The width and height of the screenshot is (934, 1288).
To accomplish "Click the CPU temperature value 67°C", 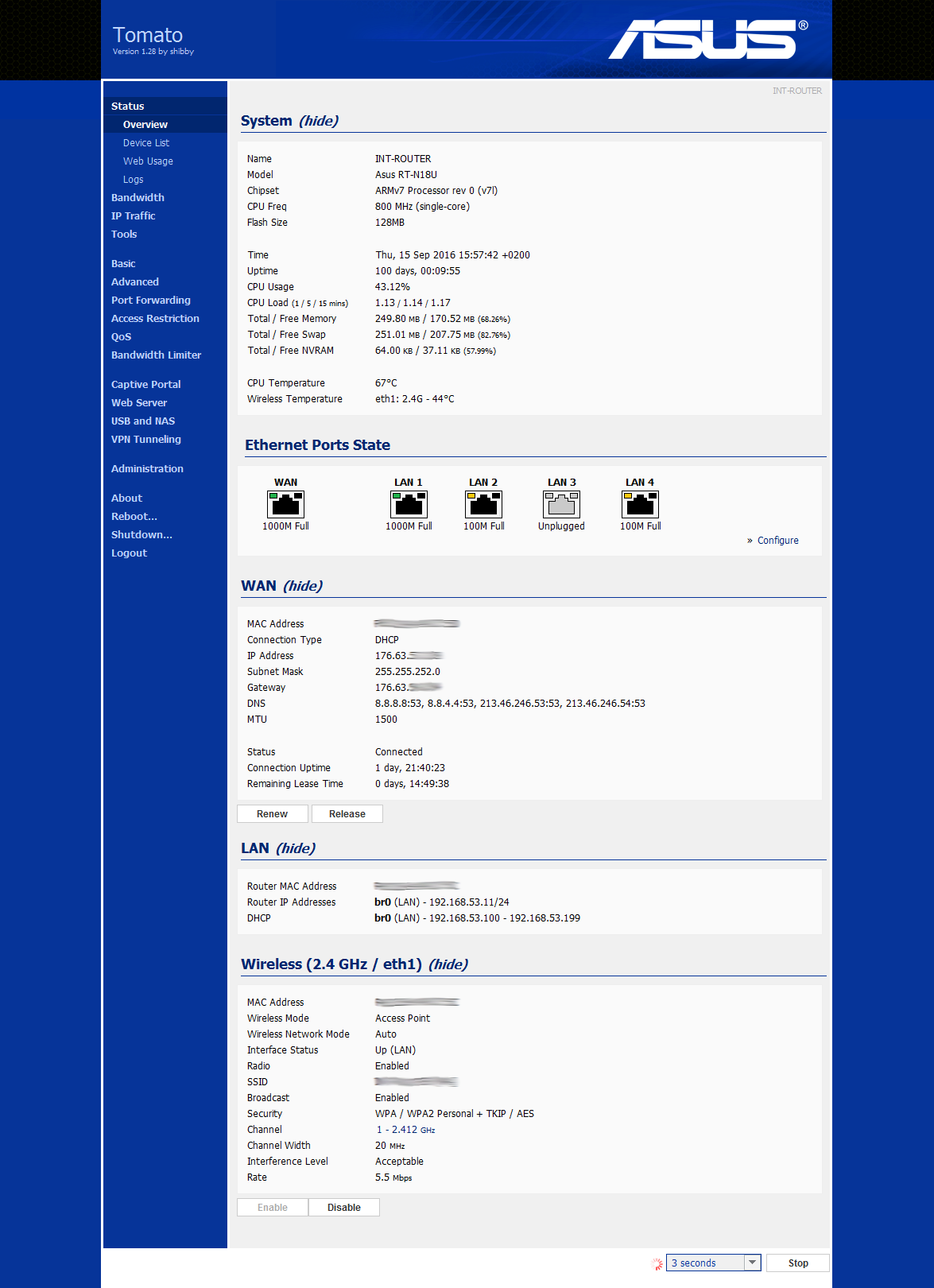I will [386, 383].
